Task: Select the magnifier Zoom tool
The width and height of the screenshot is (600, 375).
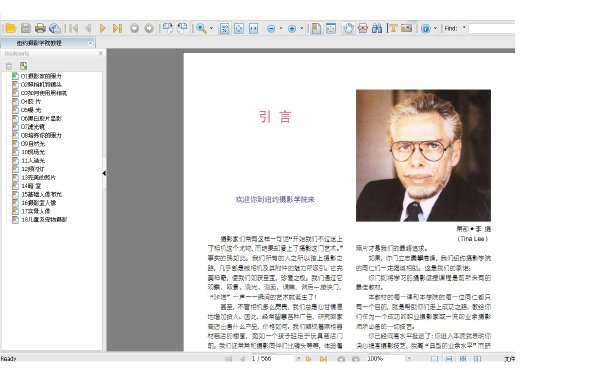Action: (201, 28)
